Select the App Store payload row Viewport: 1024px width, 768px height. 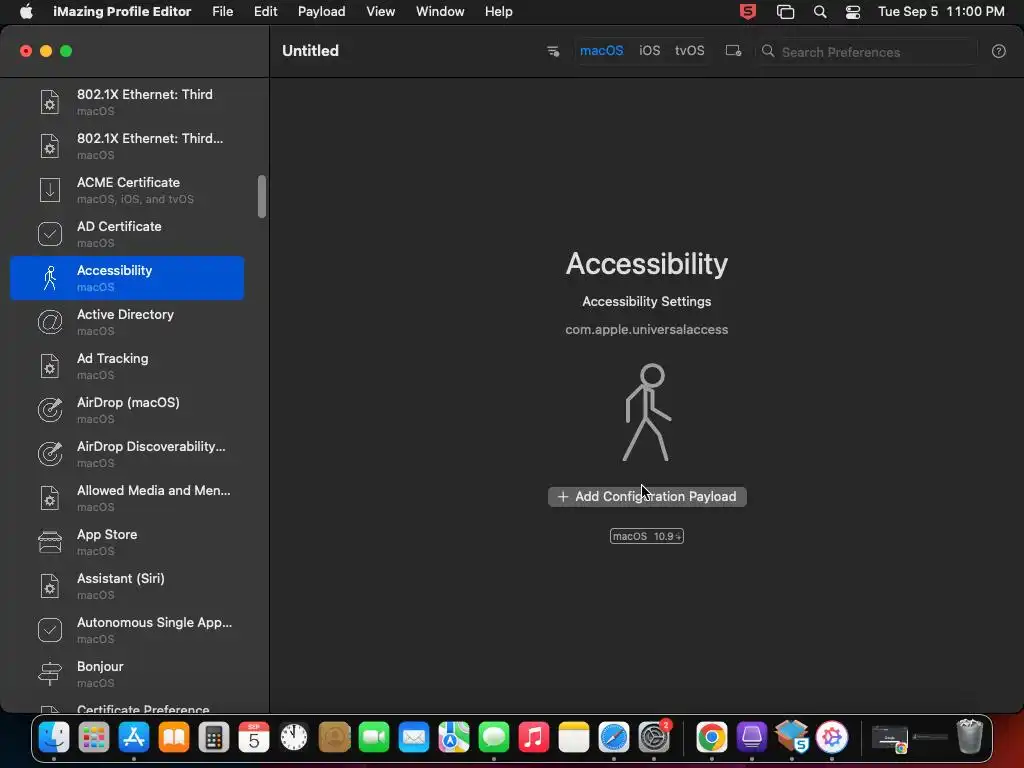[127, 542]
